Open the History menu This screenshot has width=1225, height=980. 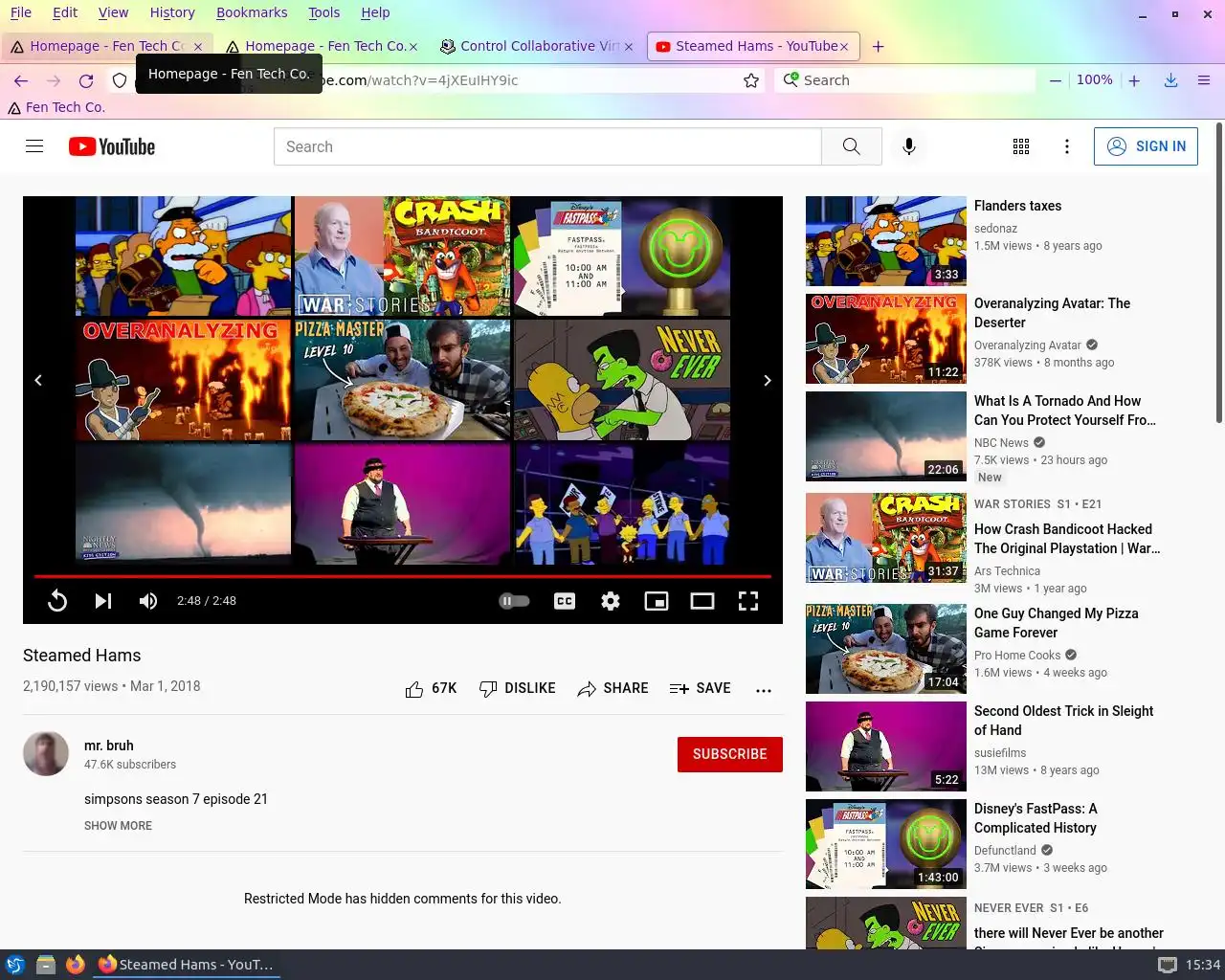tap(172, 12)
